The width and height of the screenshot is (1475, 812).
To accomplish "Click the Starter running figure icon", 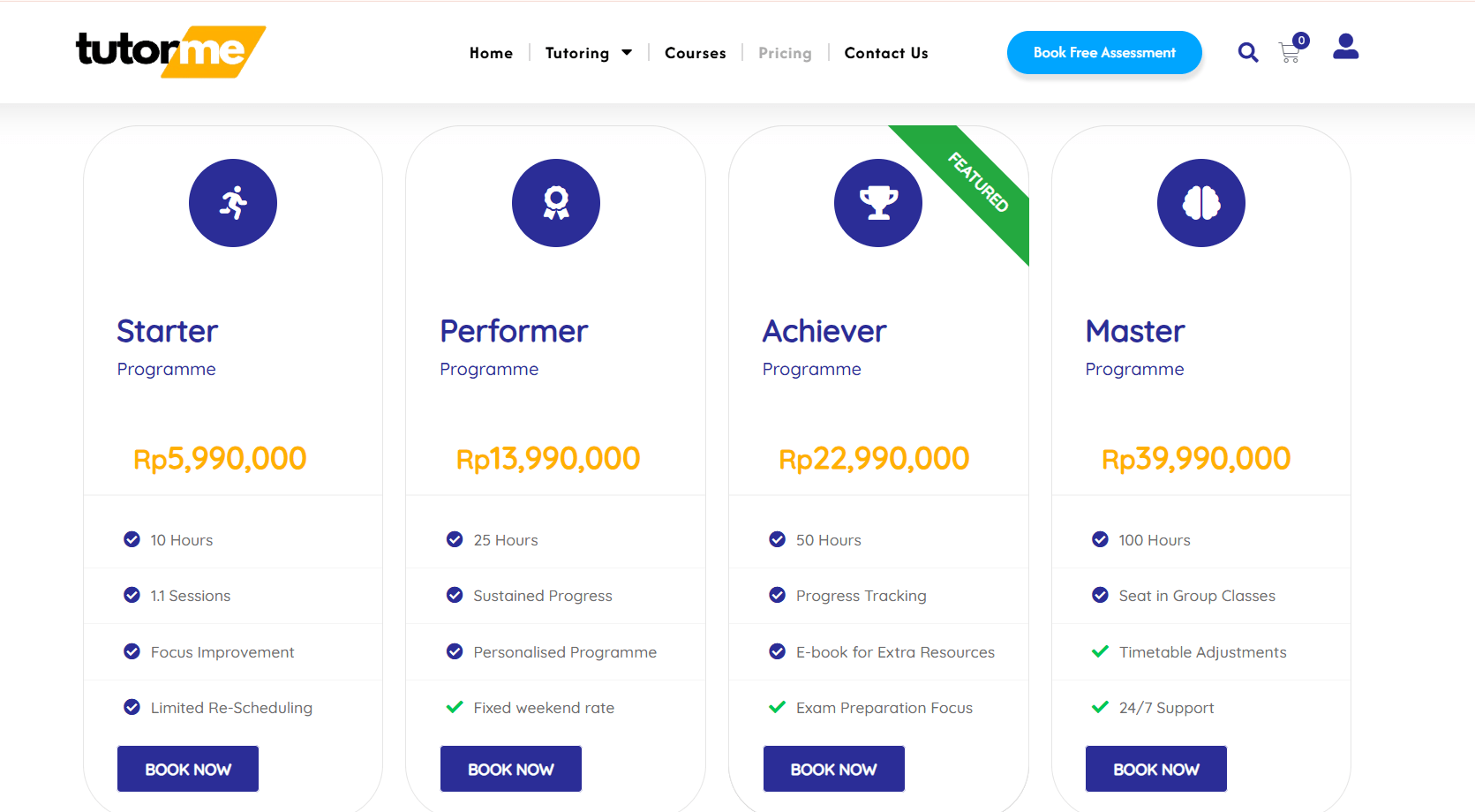I will pyautogui.click(x=233, y=203).
